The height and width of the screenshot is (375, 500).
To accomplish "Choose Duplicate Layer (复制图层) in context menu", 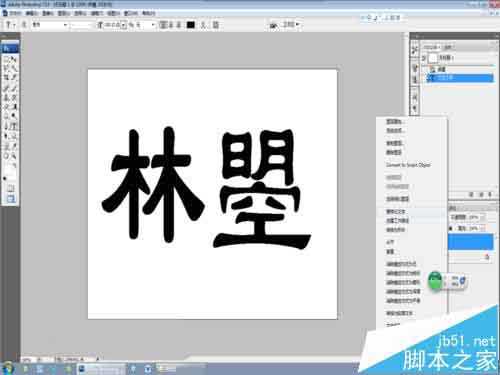I will coord(394,143).
